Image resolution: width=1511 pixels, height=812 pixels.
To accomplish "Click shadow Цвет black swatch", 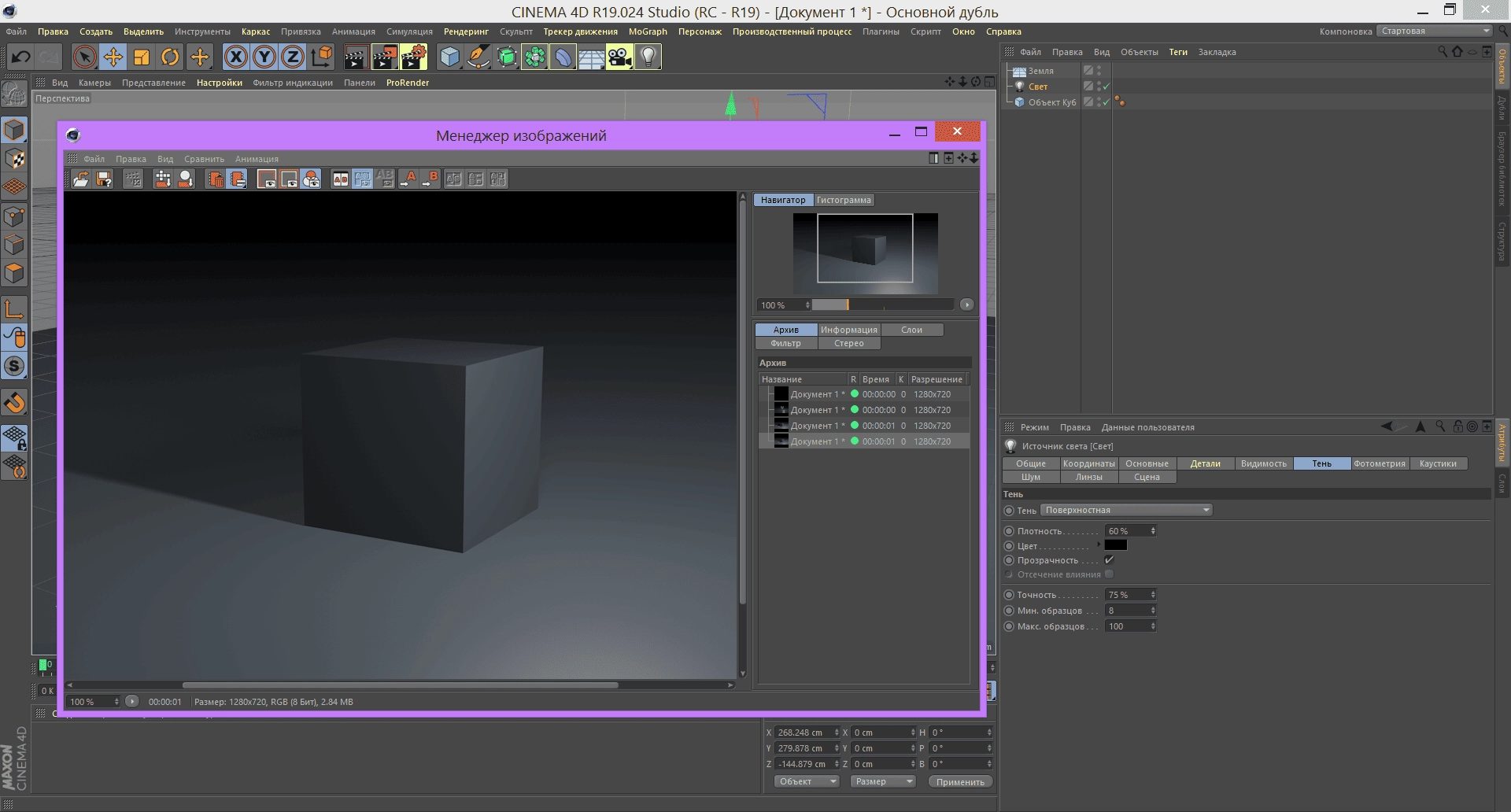I will click(1116, 545).
